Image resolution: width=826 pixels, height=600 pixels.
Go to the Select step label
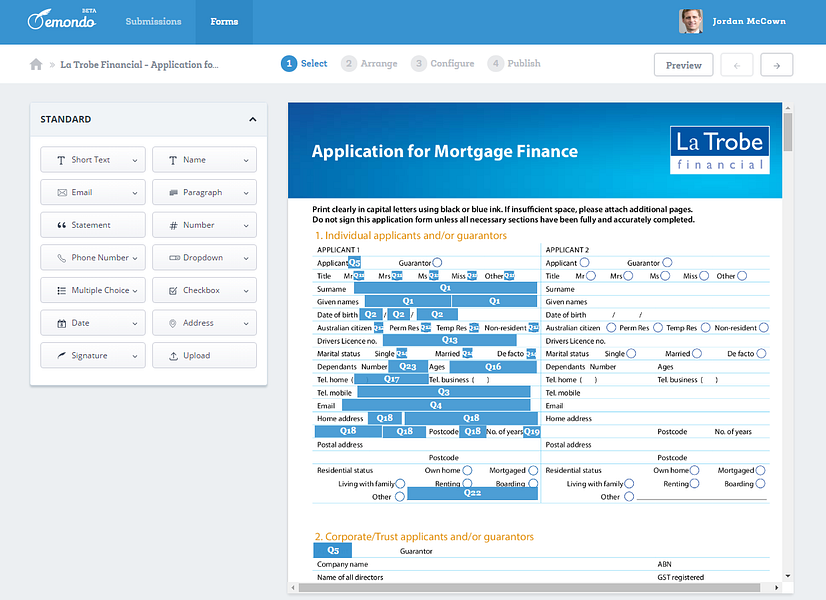tap(314, 64)
